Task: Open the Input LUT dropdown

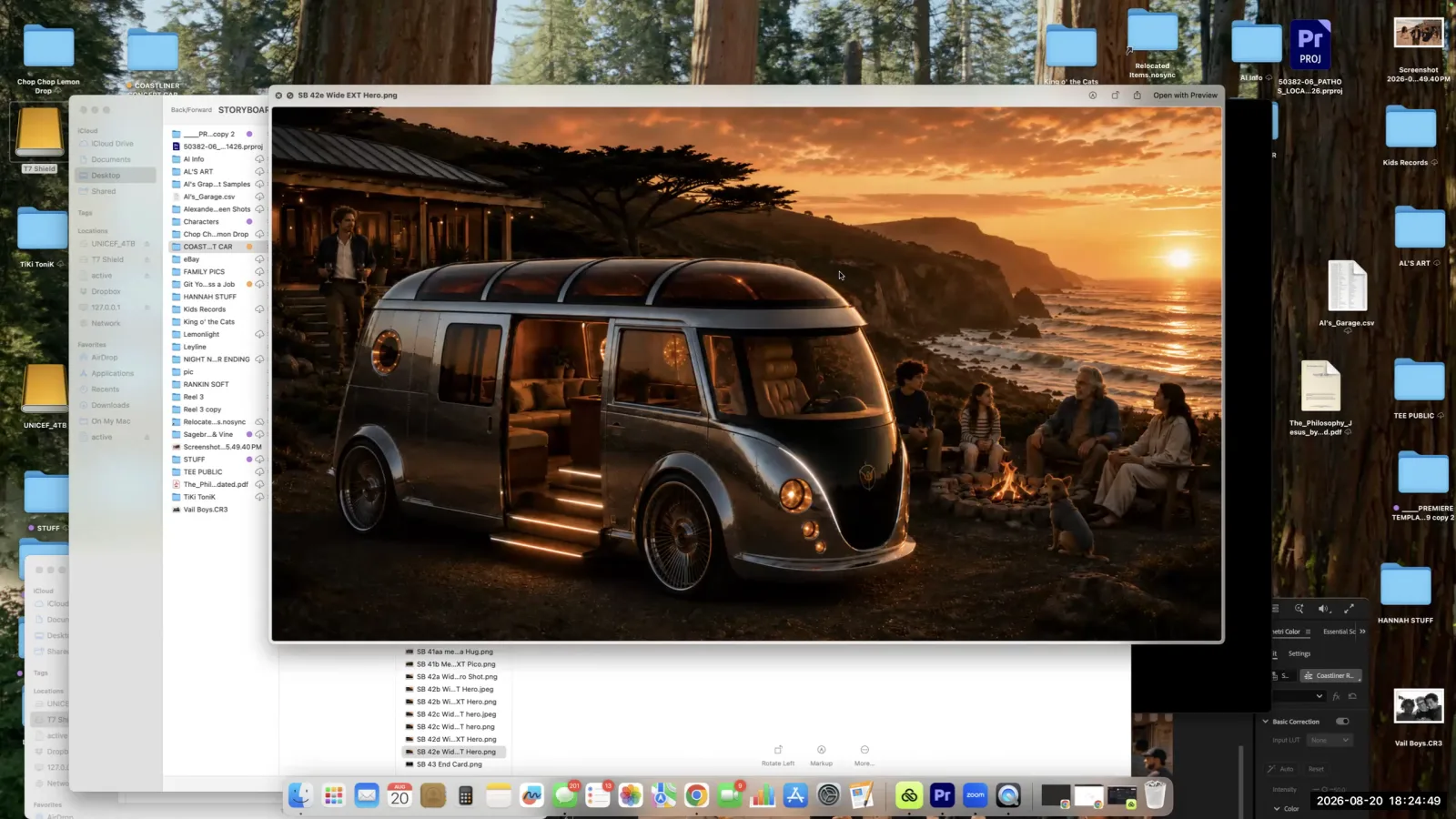Action: pos(1330,741)
